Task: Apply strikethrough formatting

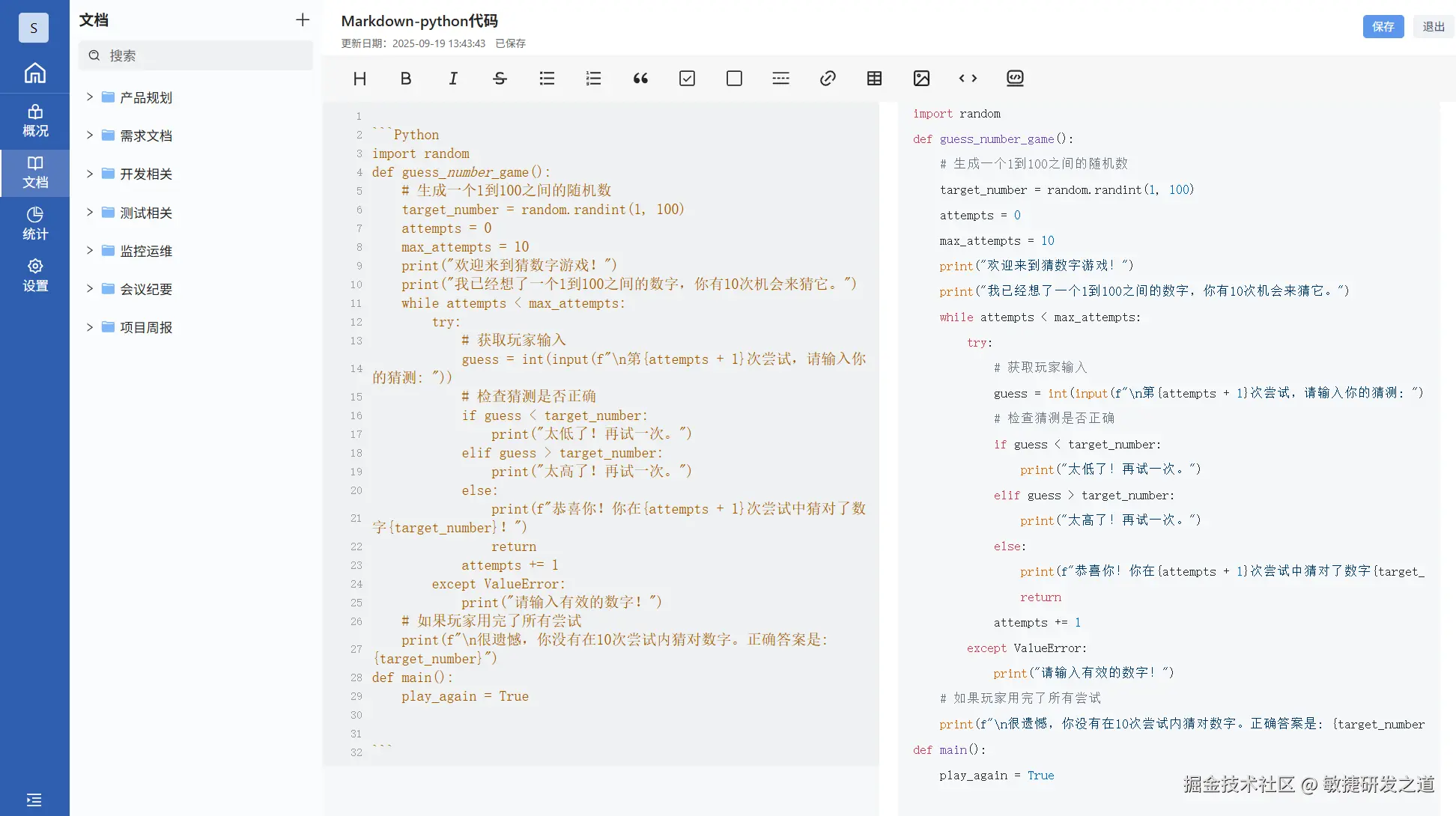Action: coord(500,79)
